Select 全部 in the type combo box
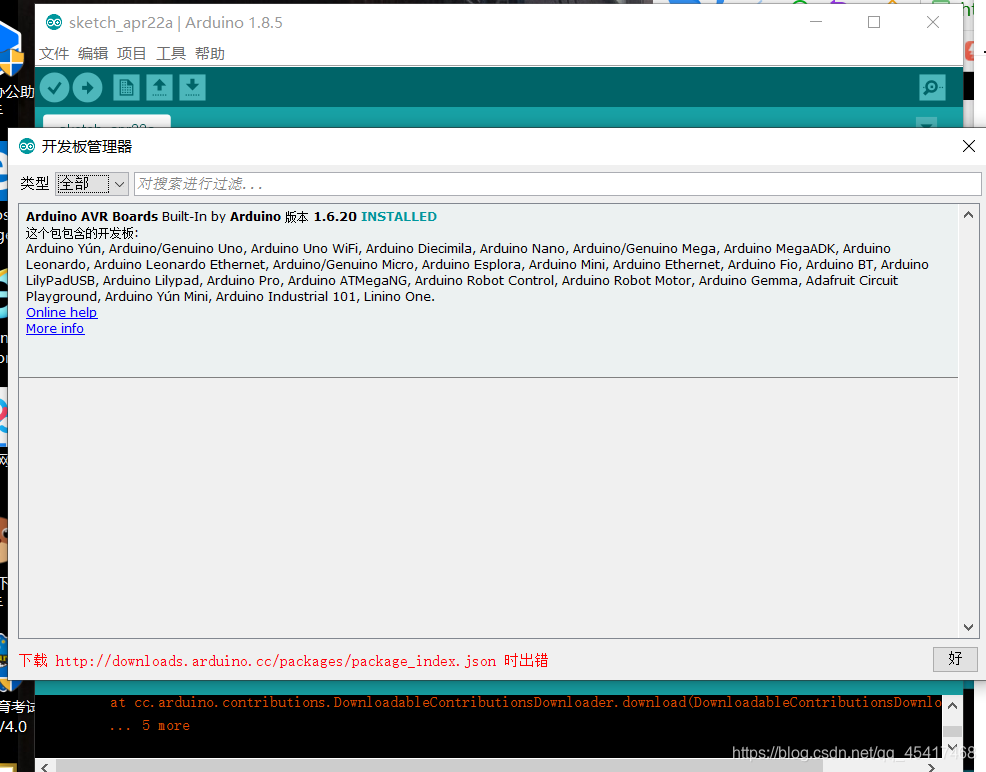Screen dimensions: 986x772 click(85, 183)
